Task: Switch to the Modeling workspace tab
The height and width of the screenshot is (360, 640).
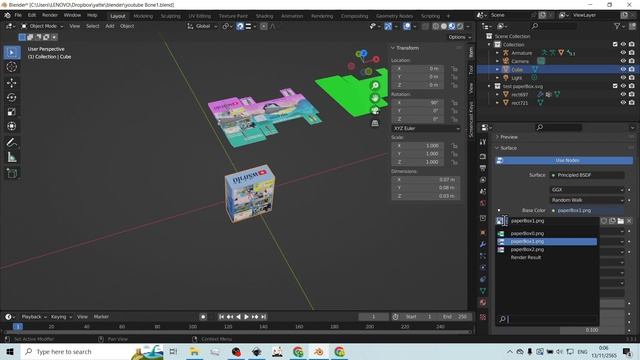Action: tap(143, 16)
